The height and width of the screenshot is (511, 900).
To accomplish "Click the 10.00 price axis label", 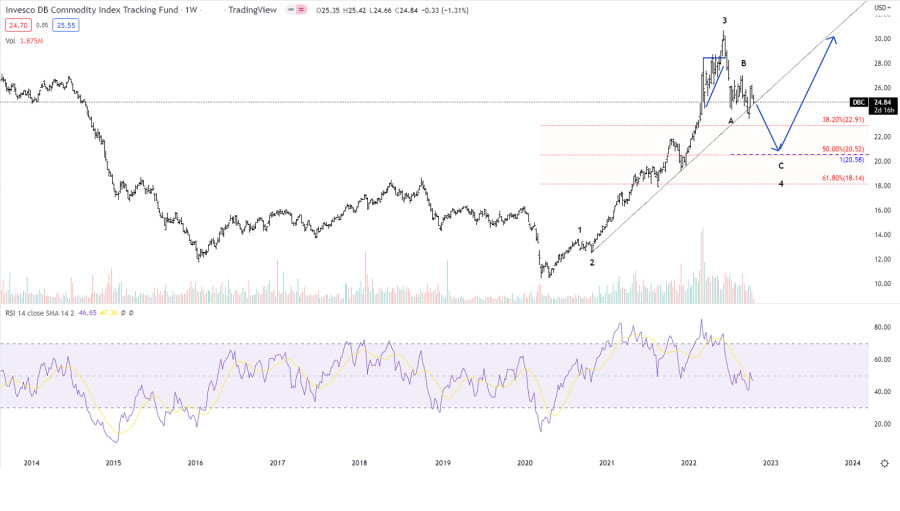I will tap(882, 284).
